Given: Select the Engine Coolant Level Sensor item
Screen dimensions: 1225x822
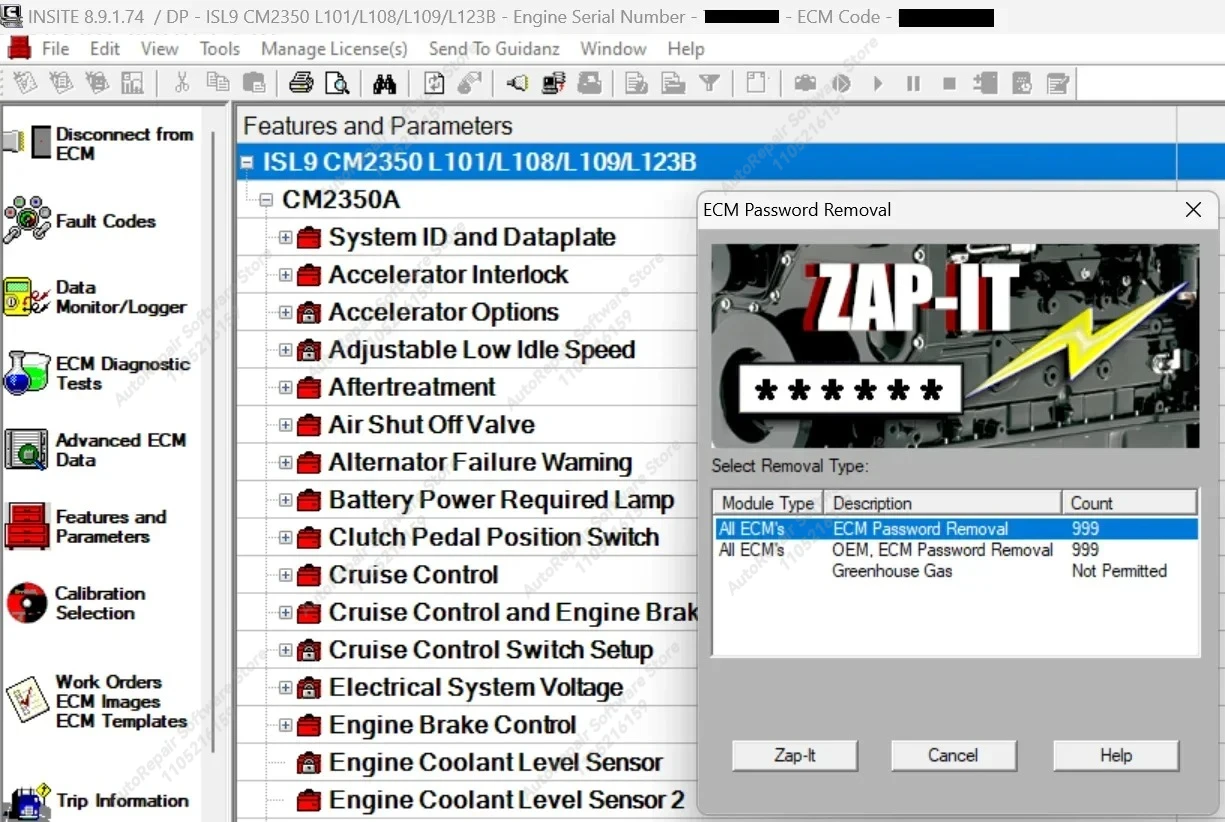Looking at the screenshot, I should tap(495, 763).
